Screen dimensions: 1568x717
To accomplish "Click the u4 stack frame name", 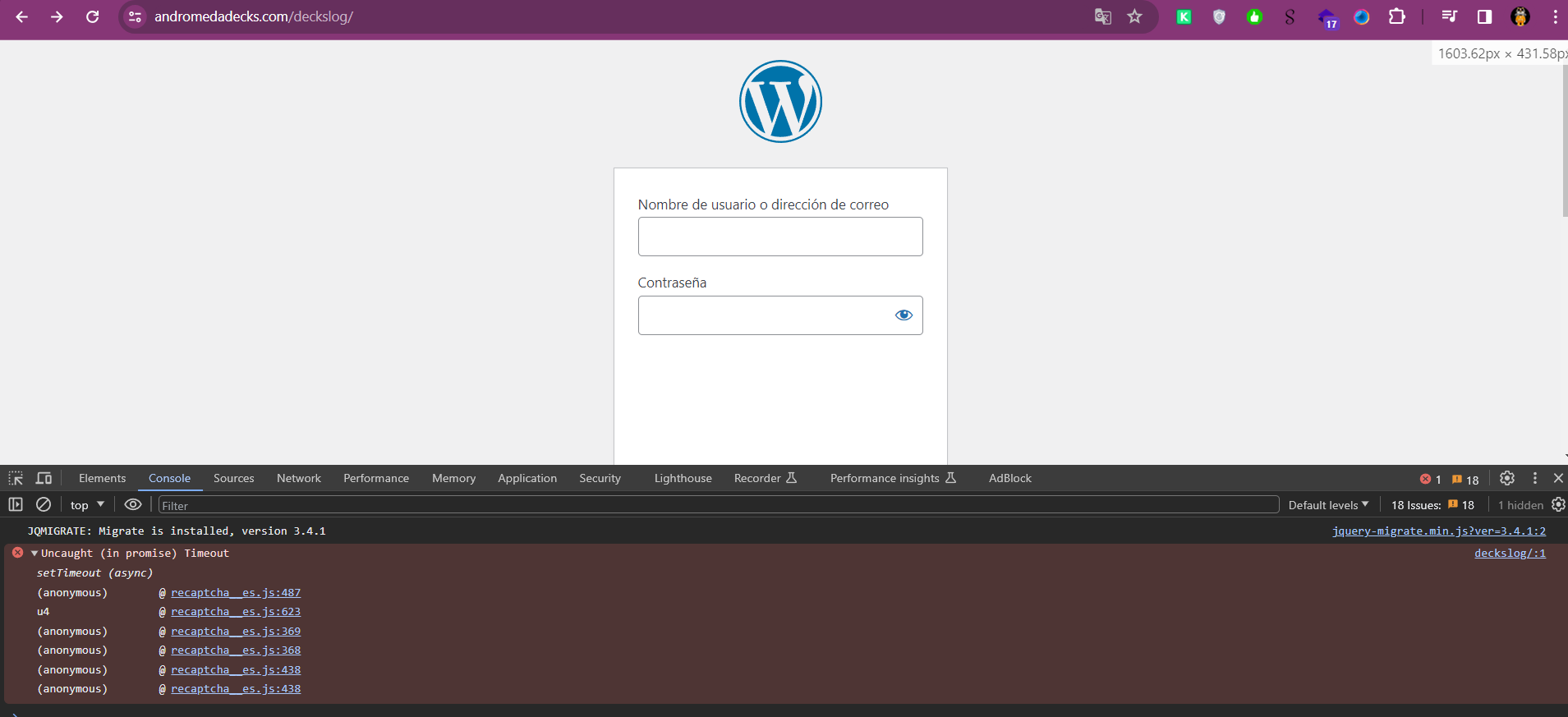I will tap(43, 612).
